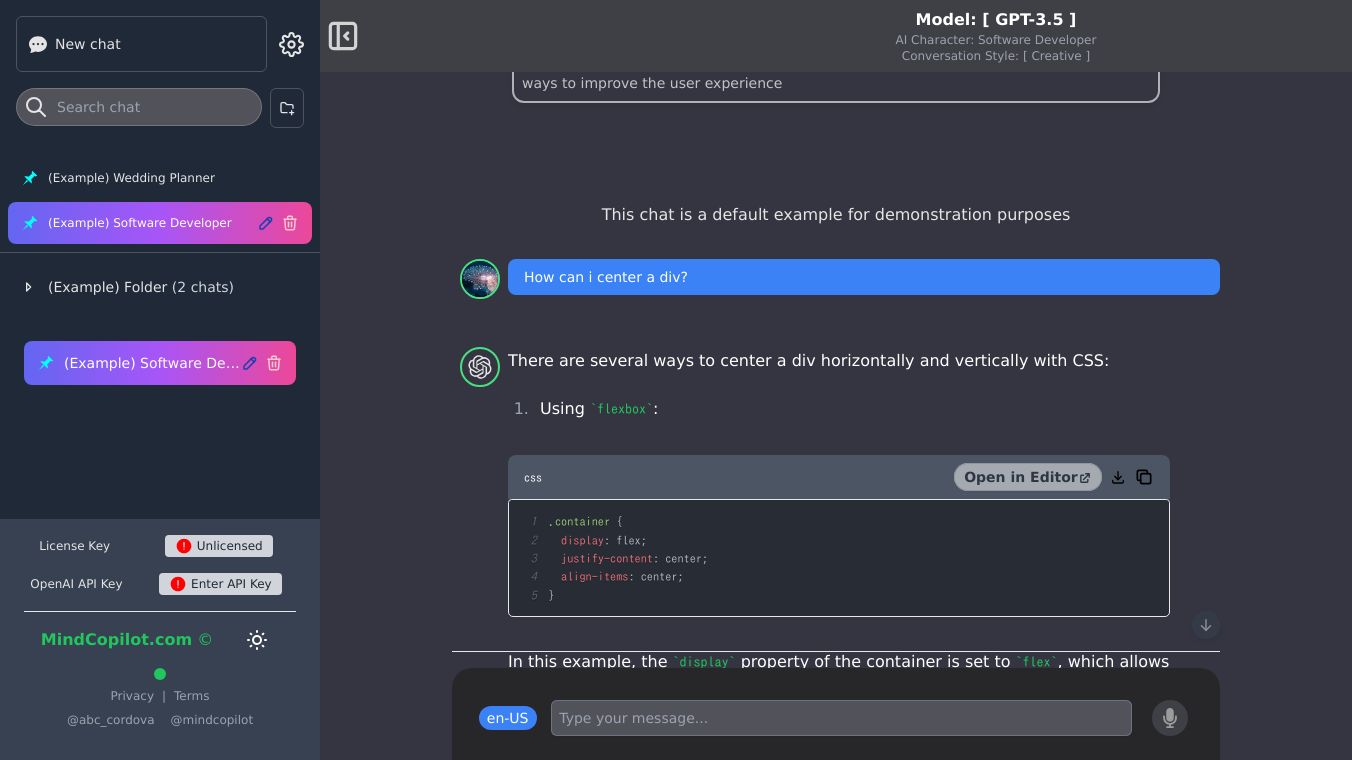The width and height of the screenshot is (1352, 760).
Task: Expand the (Example) Folder
Action: (28, 287)
